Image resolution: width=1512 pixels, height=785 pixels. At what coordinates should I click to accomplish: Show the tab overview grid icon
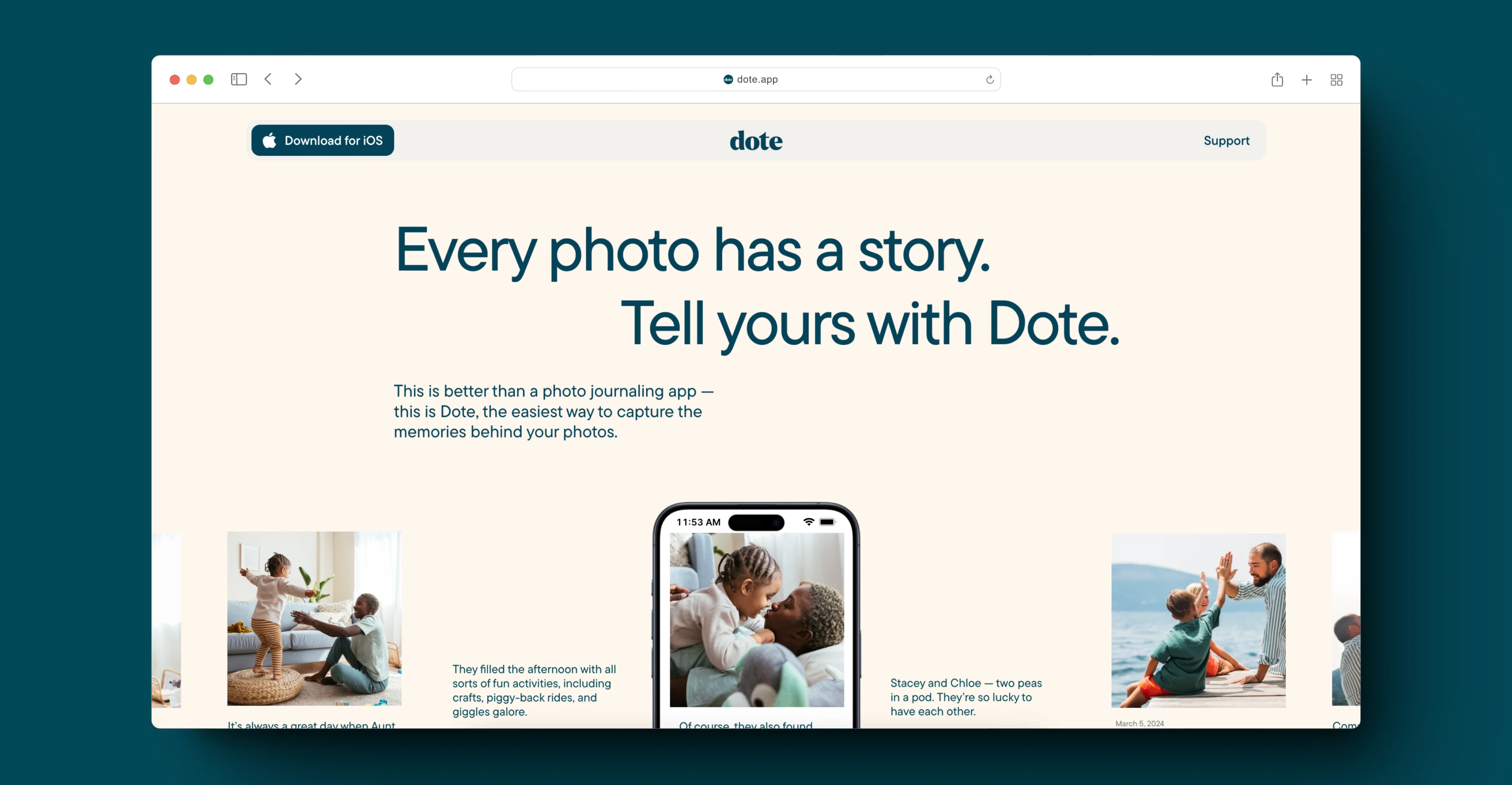[x=1336, y=80]
